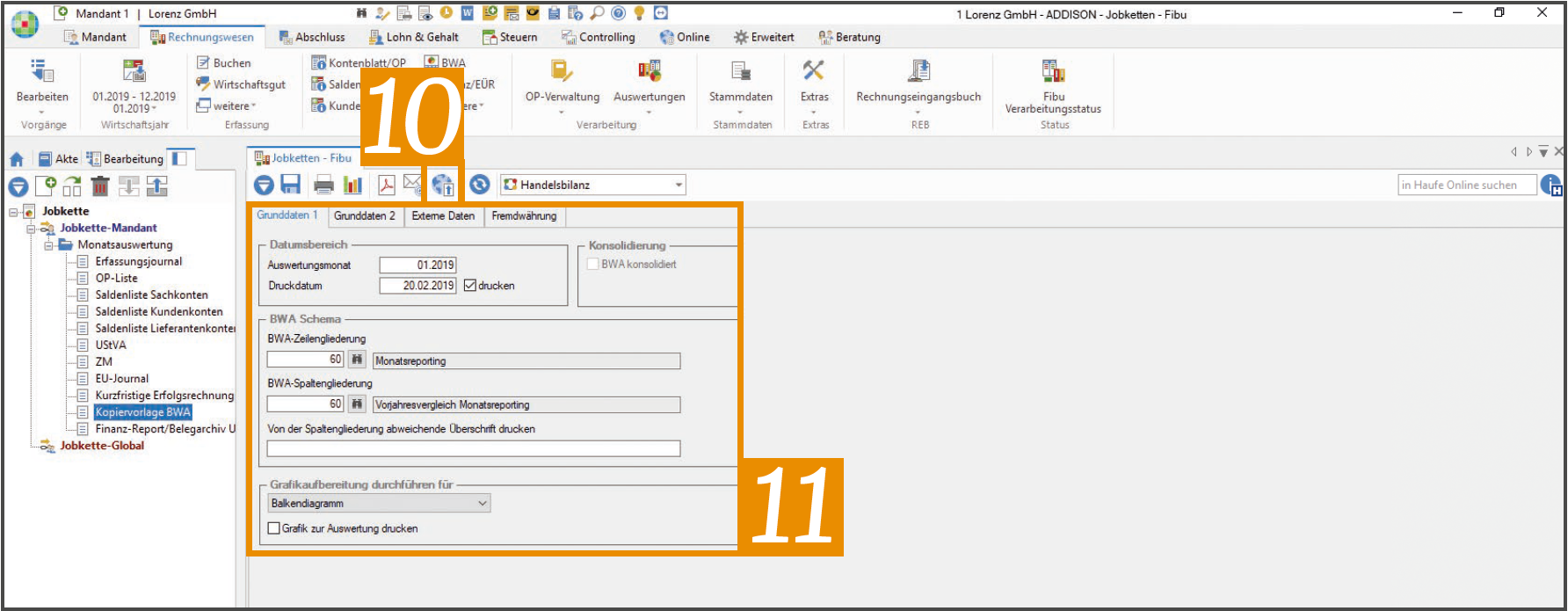Switch to the Grunddaten 2 tab
The image size is (1568, 611).
pyautogui.click(x=365, y=215)
